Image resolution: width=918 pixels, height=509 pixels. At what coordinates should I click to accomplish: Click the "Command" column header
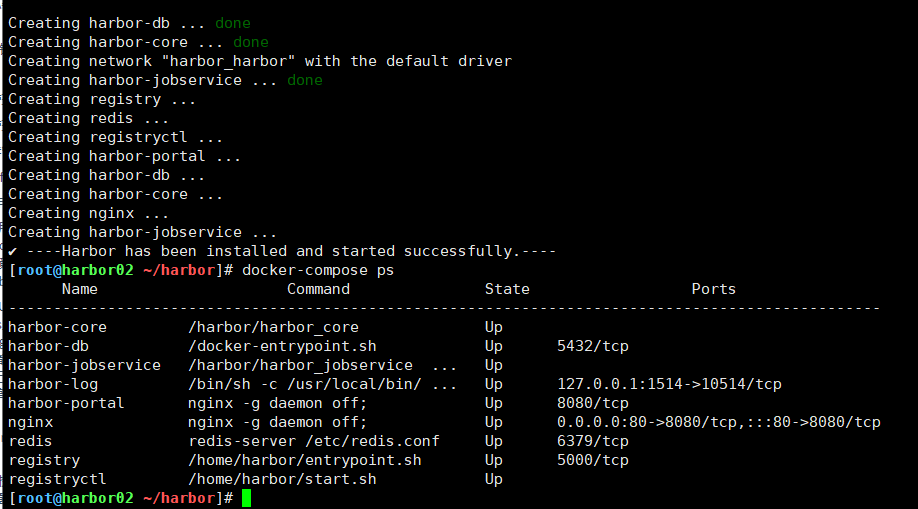[x=318, y=289]
